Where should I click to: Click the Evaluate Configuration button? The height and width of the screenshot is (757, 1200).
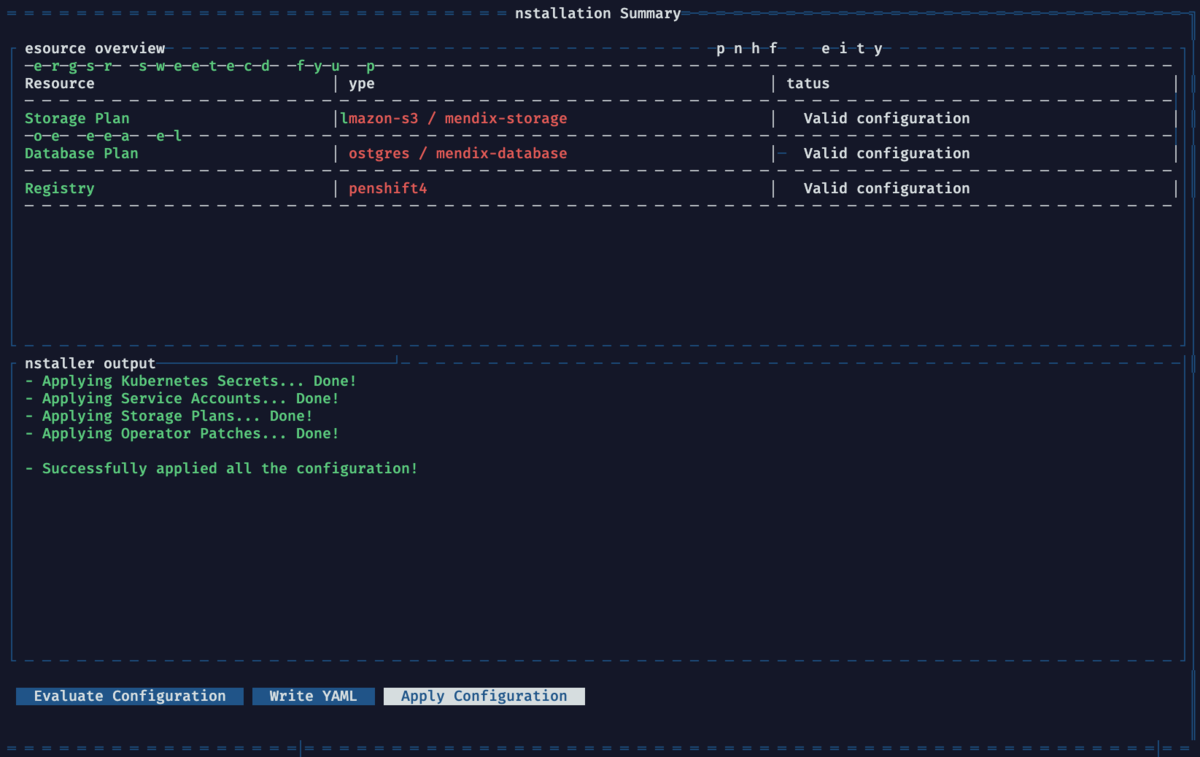point(130,696)
